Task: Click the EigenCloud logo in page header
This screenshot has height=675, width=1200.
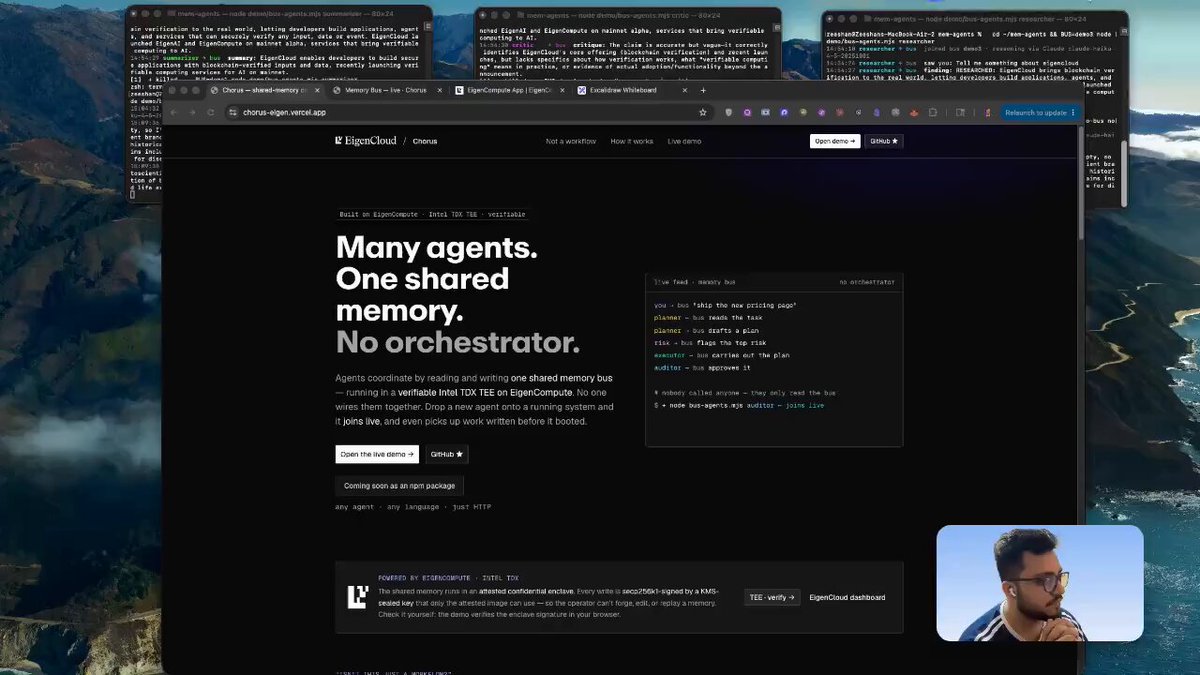Action: click(366, 141)
